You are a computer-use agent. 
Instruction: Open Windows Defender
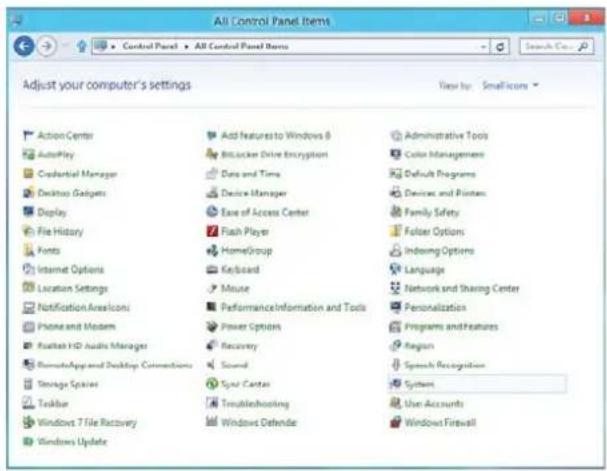(x=259, y=422)
